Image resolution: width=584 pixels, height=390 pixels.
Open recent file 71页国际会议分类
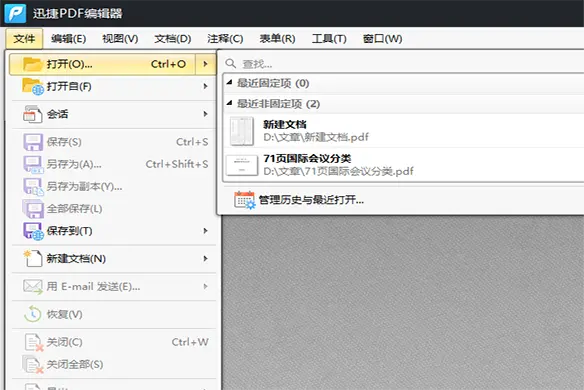404,165
